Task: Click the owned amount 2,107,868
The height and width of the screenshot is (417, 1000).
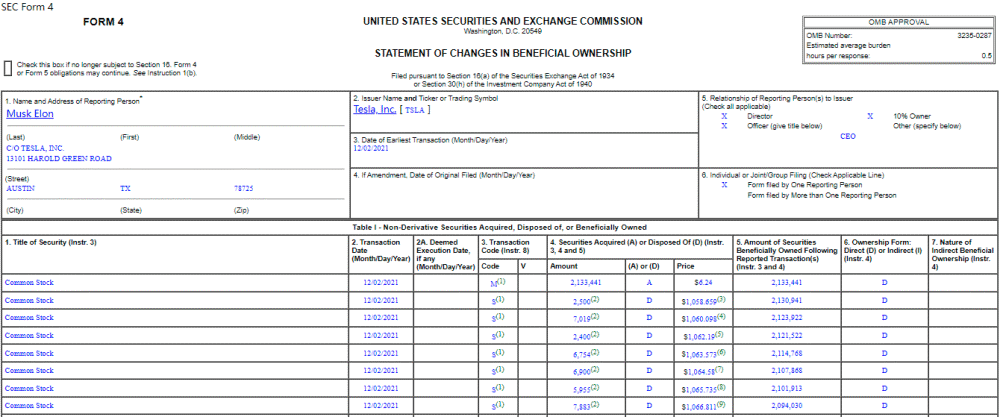Action: (x=786, y=370)
